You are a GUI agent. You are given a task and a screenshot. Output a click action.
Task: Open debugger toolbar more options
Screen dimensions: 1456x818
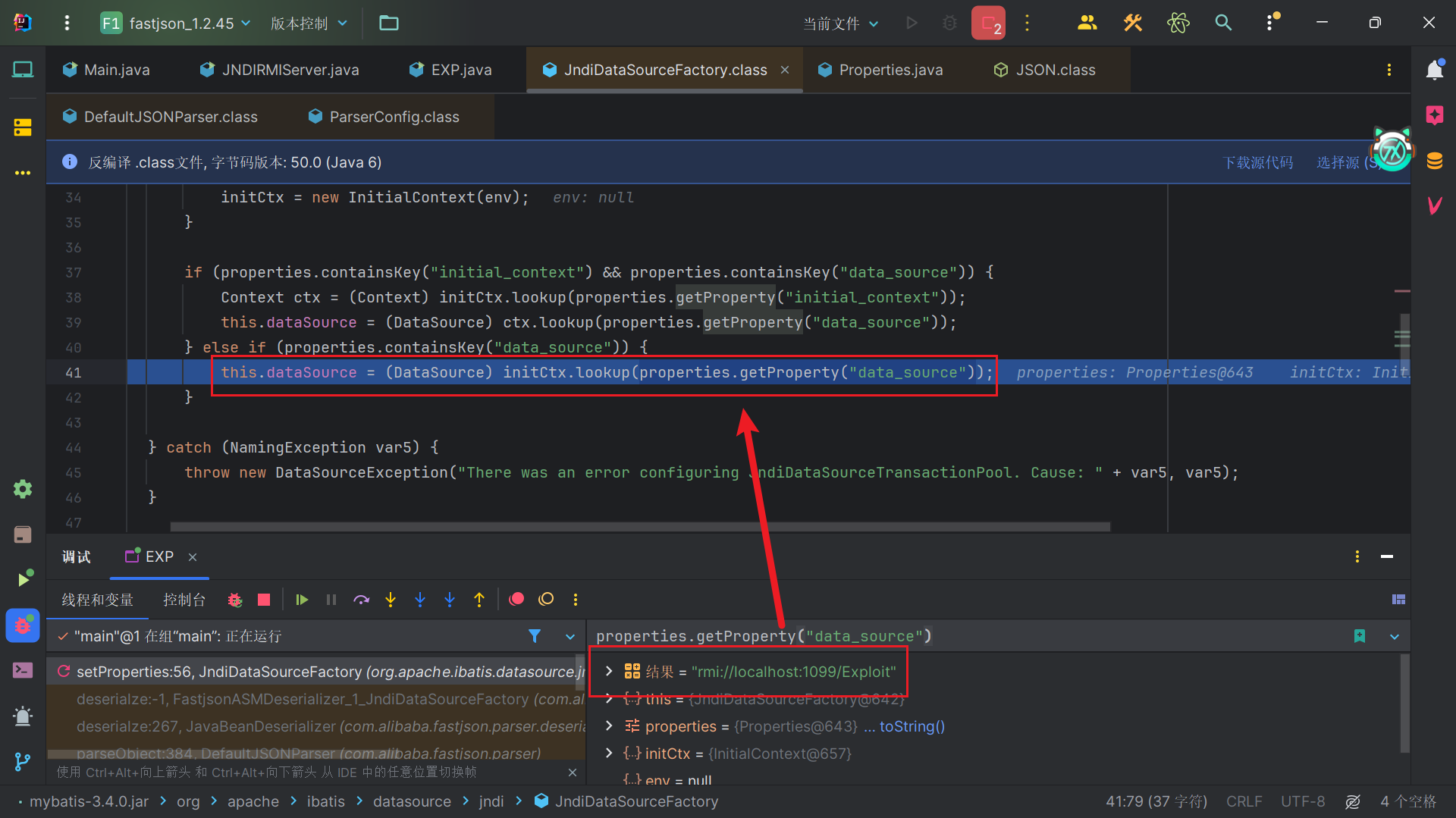[x=576, y=600]
